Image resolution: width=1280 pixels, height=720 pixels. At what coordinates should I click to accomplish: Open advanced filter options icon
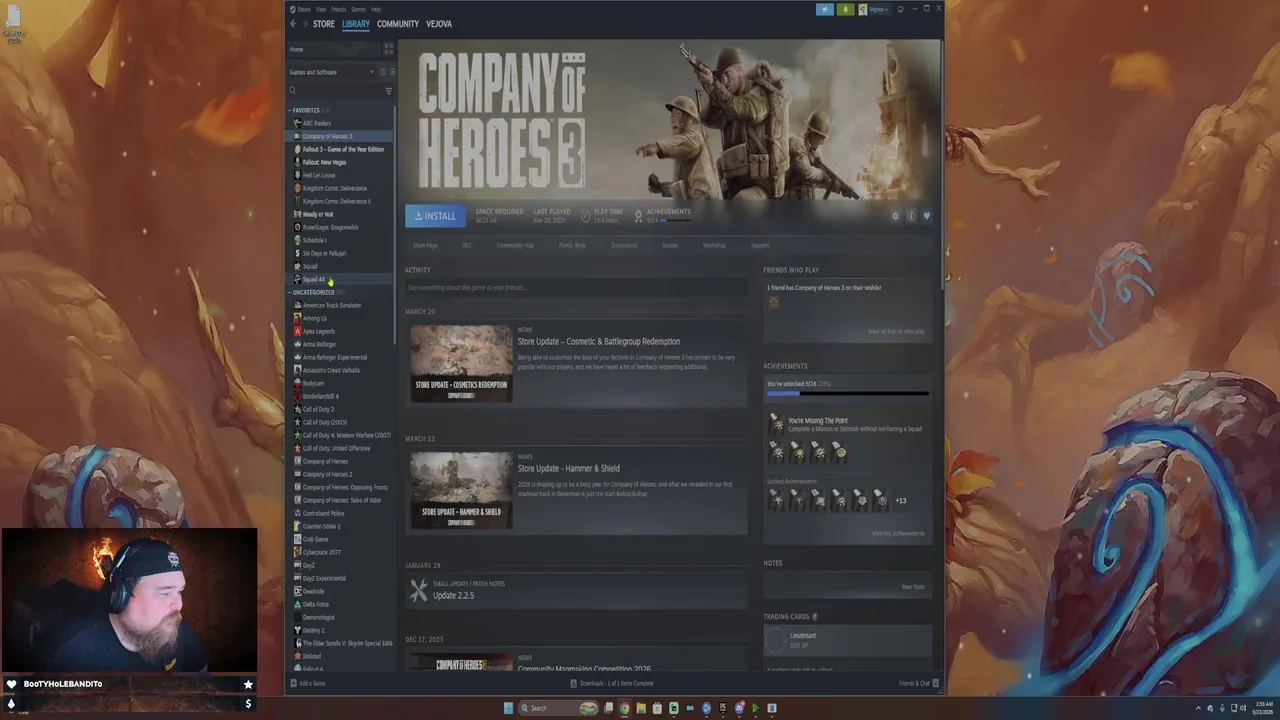(x=389, y=91)
